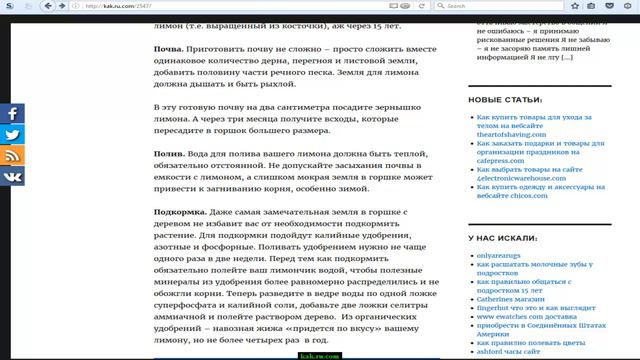This screenshot has width=640, height=360.
Task: Open article about 4electronicwarehouse.com products
Action: pyautogui.click(x=529, y=174)
